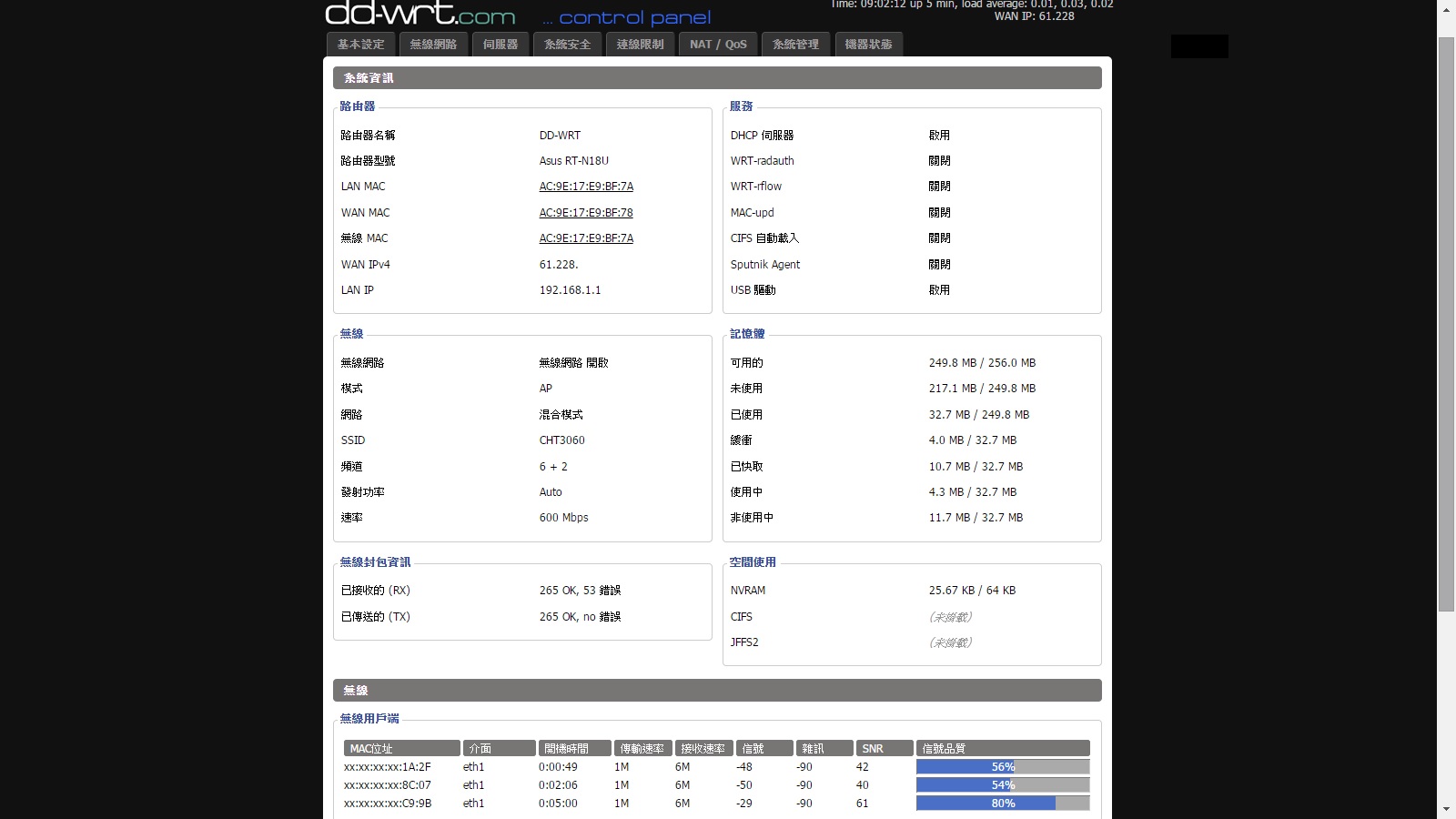Click the WAN IPv4 value 61.228.
The height and width of the screenshot is (819, 1456).
click(559, 265)
